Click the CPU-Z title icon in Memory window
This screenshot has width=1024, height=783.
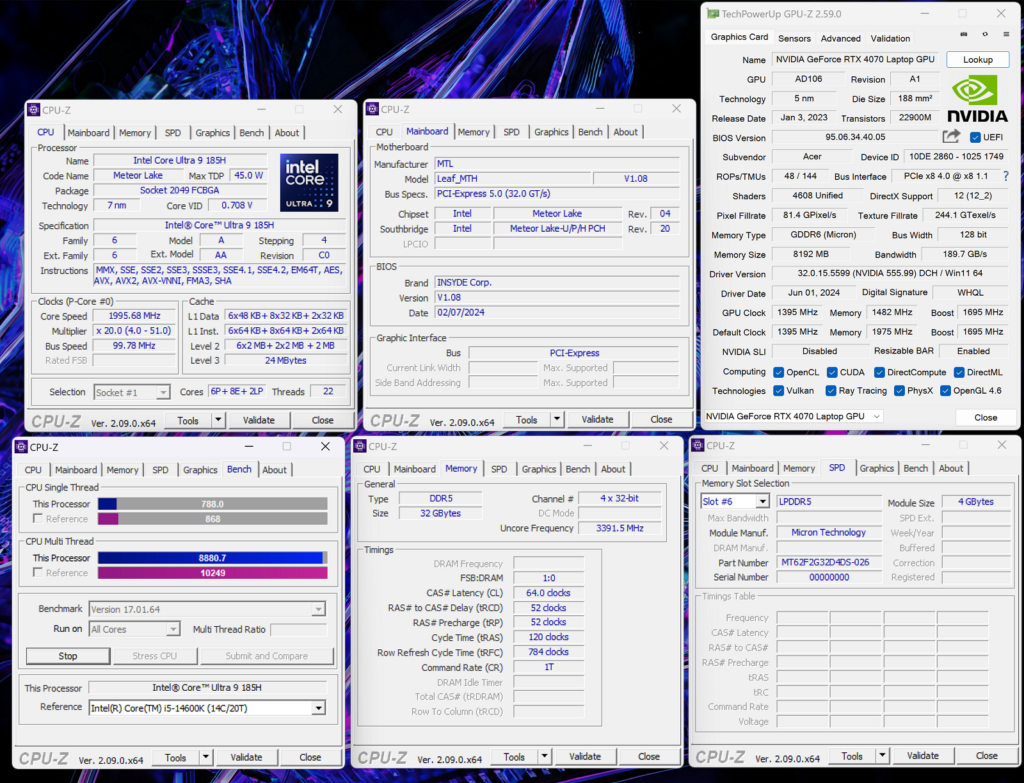360,446
